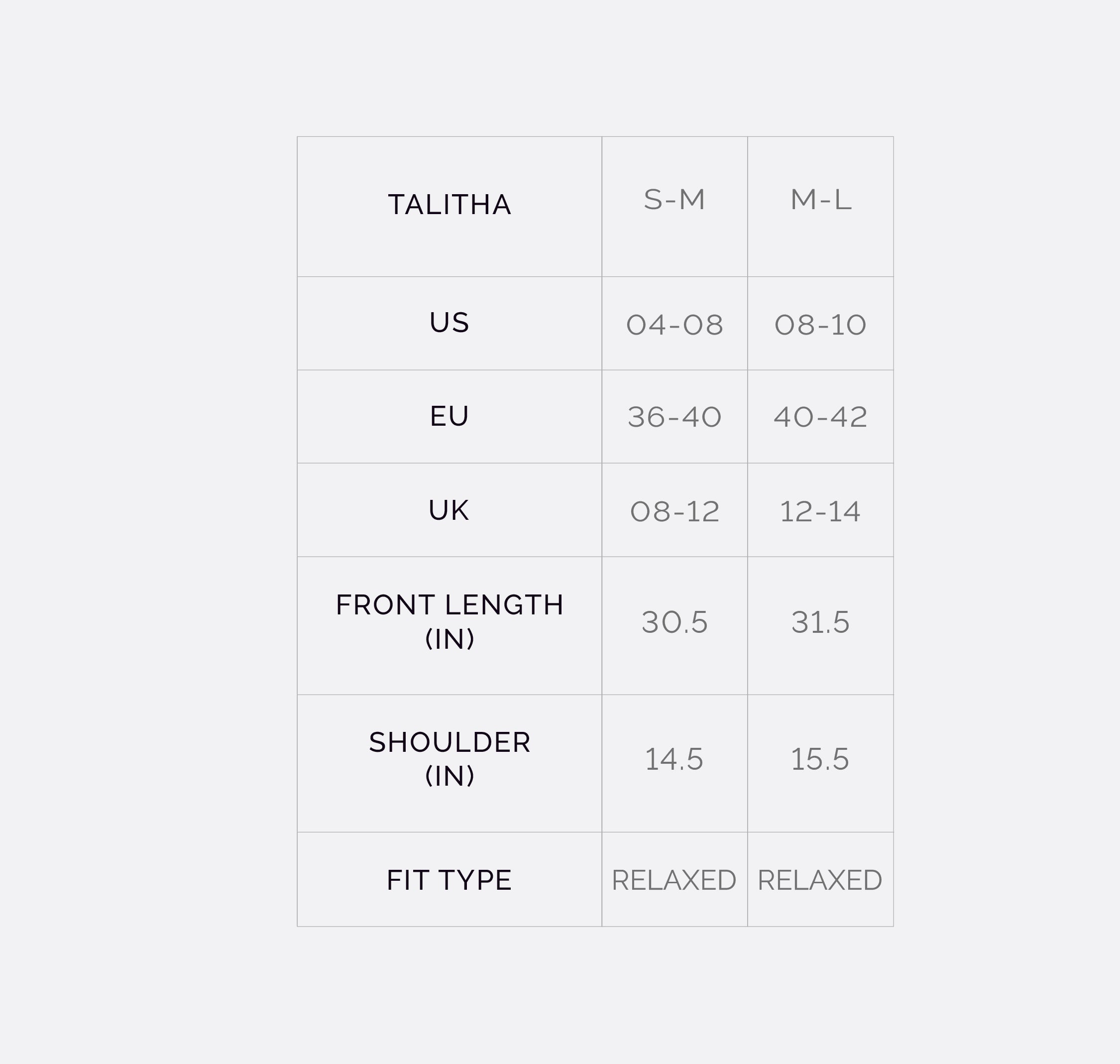This screenshot has width=1120, height=1064.
Task: Click the UK row label
Action: tap(449, 510)
